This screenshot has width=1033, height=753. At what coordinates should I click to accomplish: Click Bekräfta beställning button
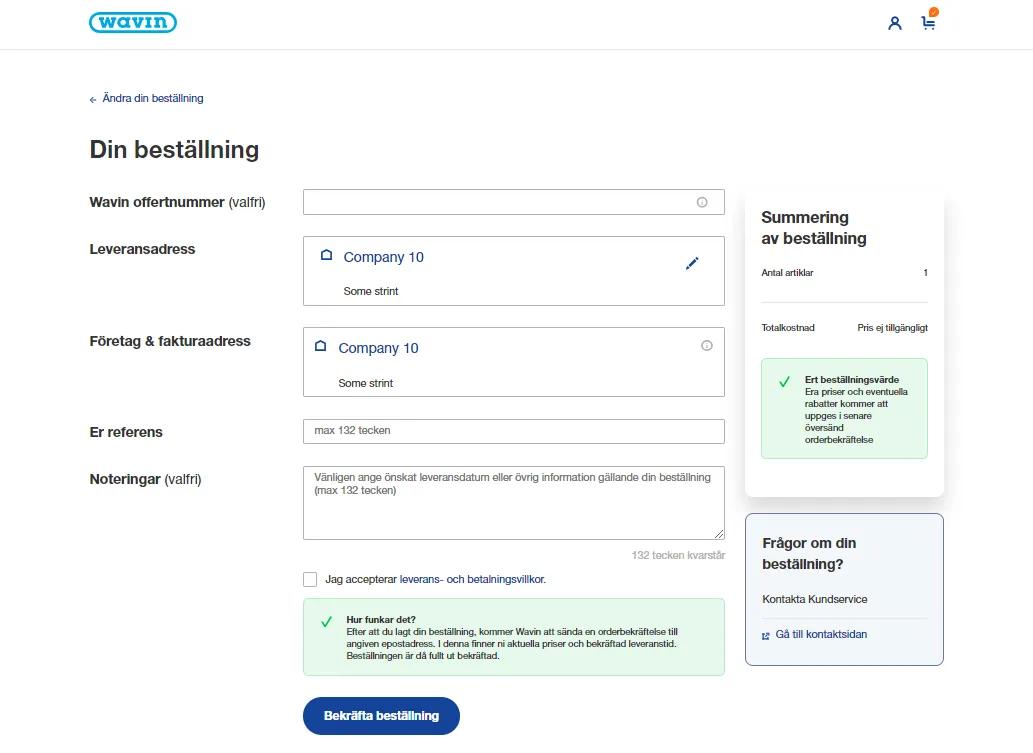381,715
